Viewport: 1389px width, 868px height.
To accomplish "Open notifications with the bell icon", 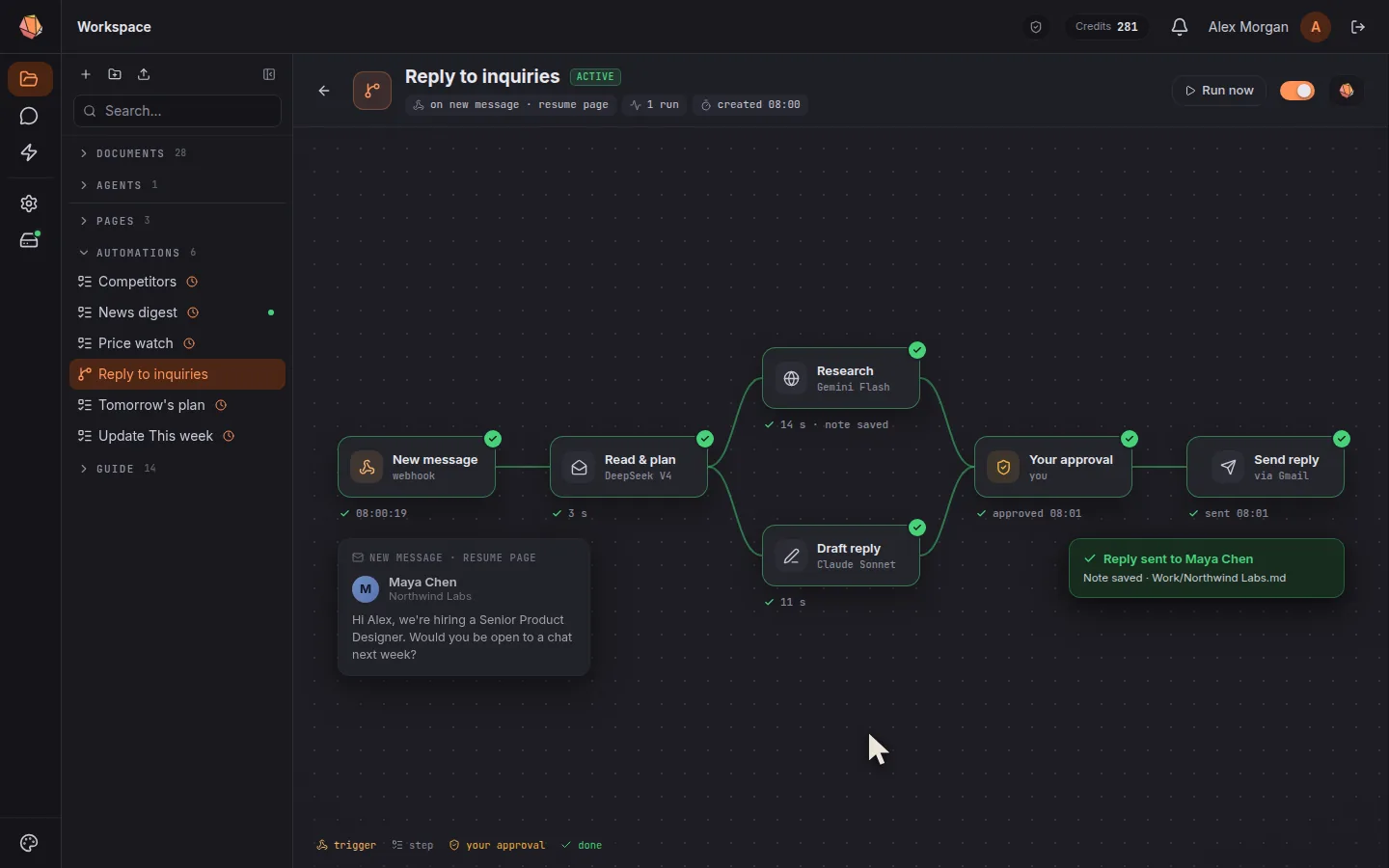I will pyautogui.click(x=1180, y=27).
